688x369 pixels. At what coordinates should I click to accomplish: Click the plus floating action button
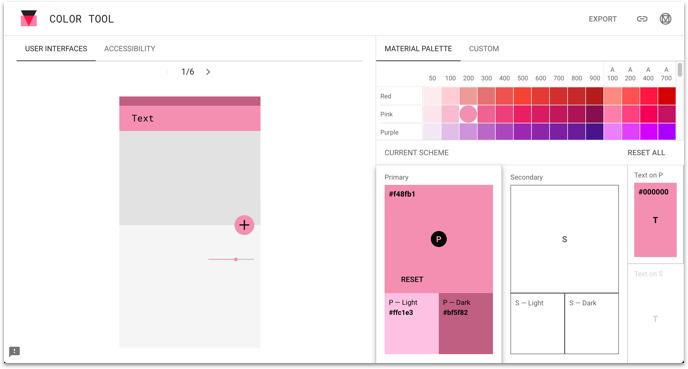click(x=244, y=225)
